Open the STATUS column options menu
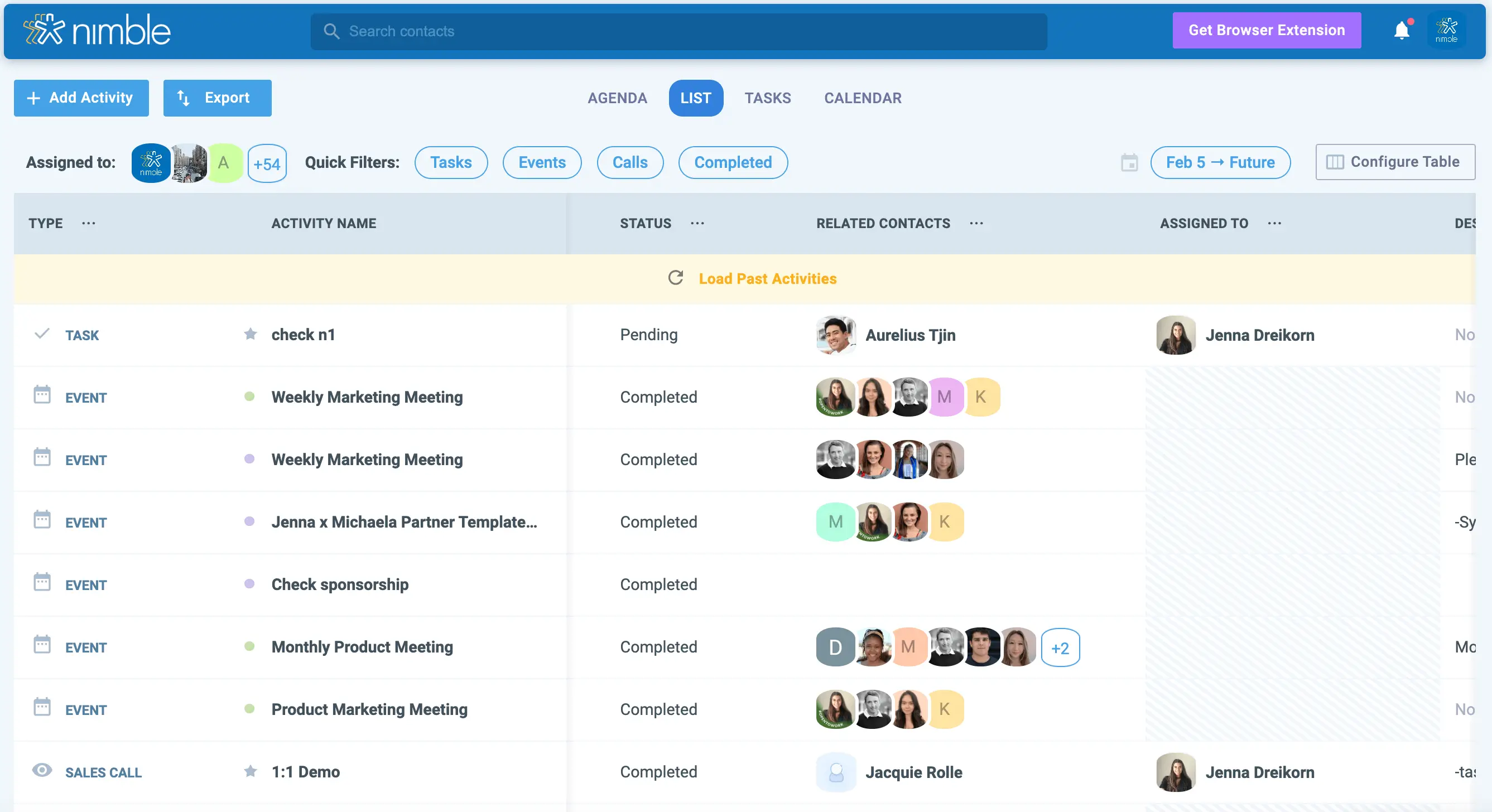 tap(697, 224)
